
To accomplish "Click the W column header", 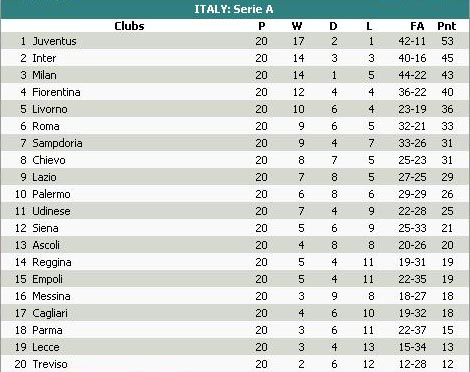I will click(297, 26).
